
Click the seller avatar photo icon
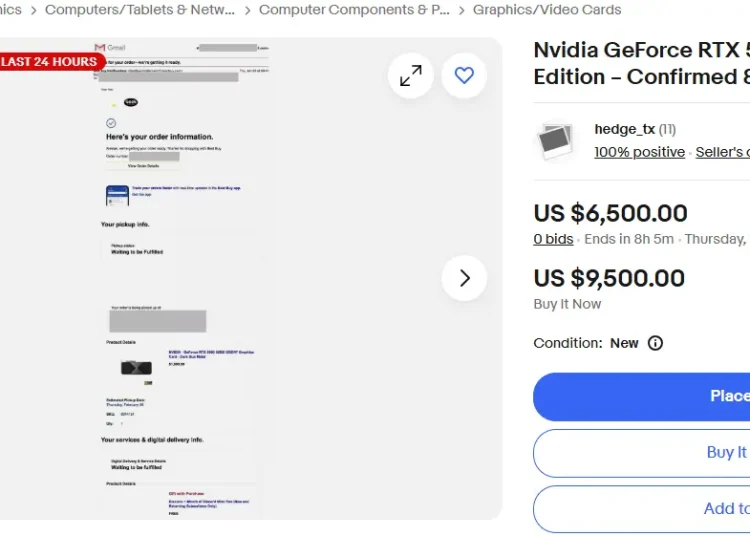coord(555,142)
